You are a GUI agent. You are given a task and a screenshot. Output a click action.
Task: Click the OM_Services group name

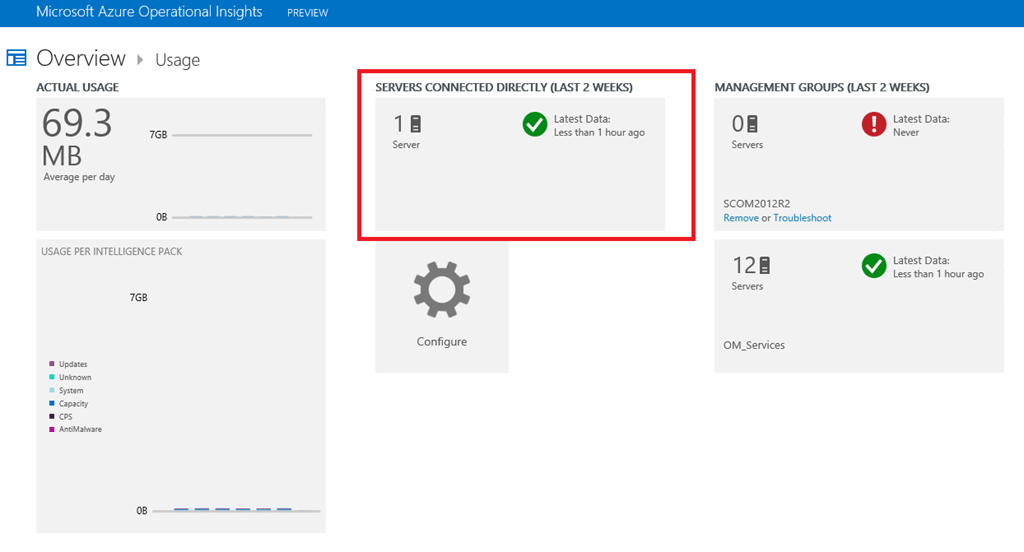(754, 345)
